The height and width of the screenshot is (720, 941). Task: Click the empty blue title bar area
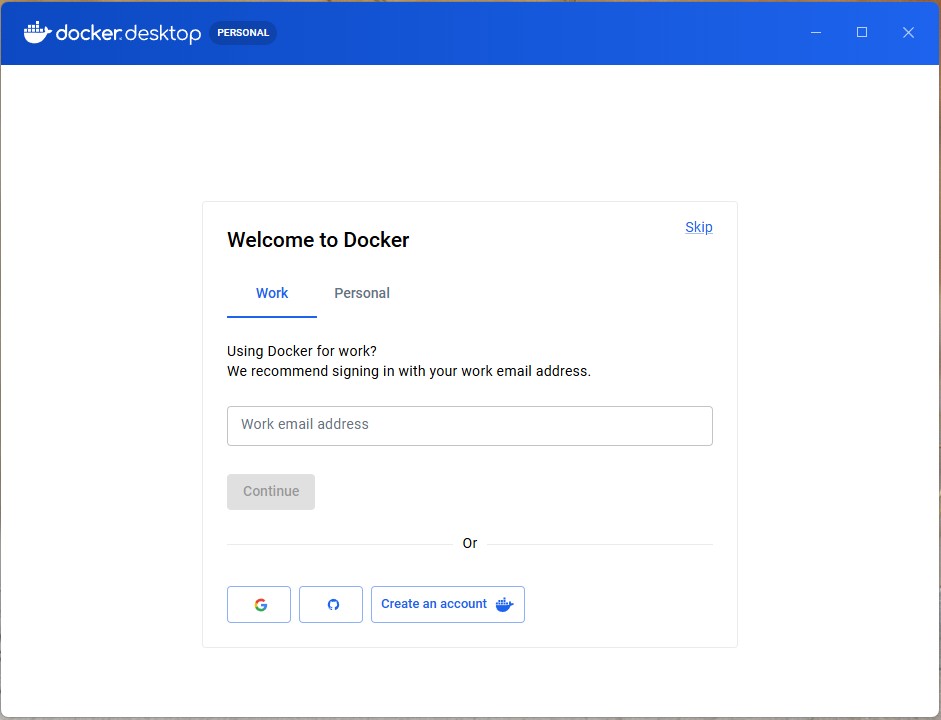pyautogui.click(x=540, y=32)
